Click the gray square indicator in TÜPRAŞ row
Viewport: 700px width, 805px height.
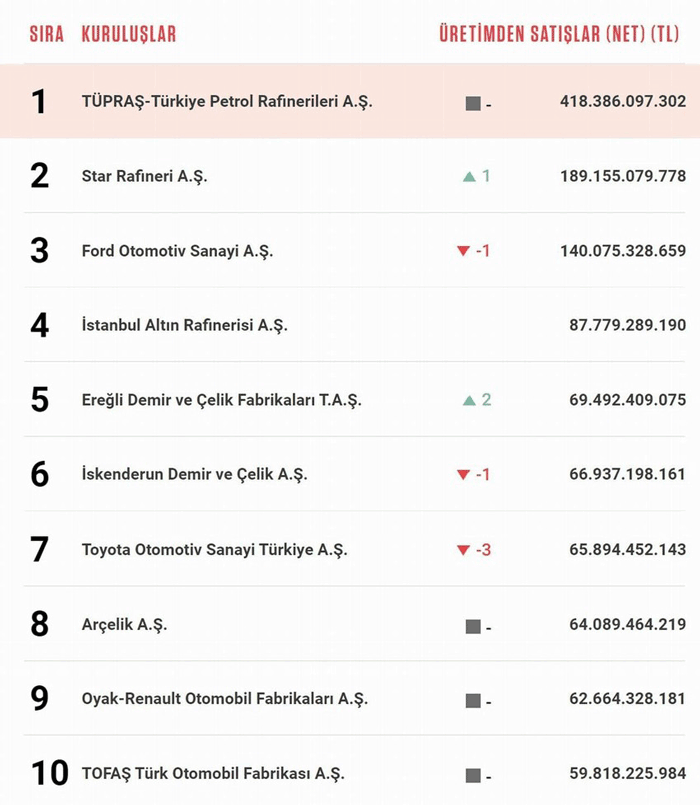pyautogui.click(x=473, y=103)
